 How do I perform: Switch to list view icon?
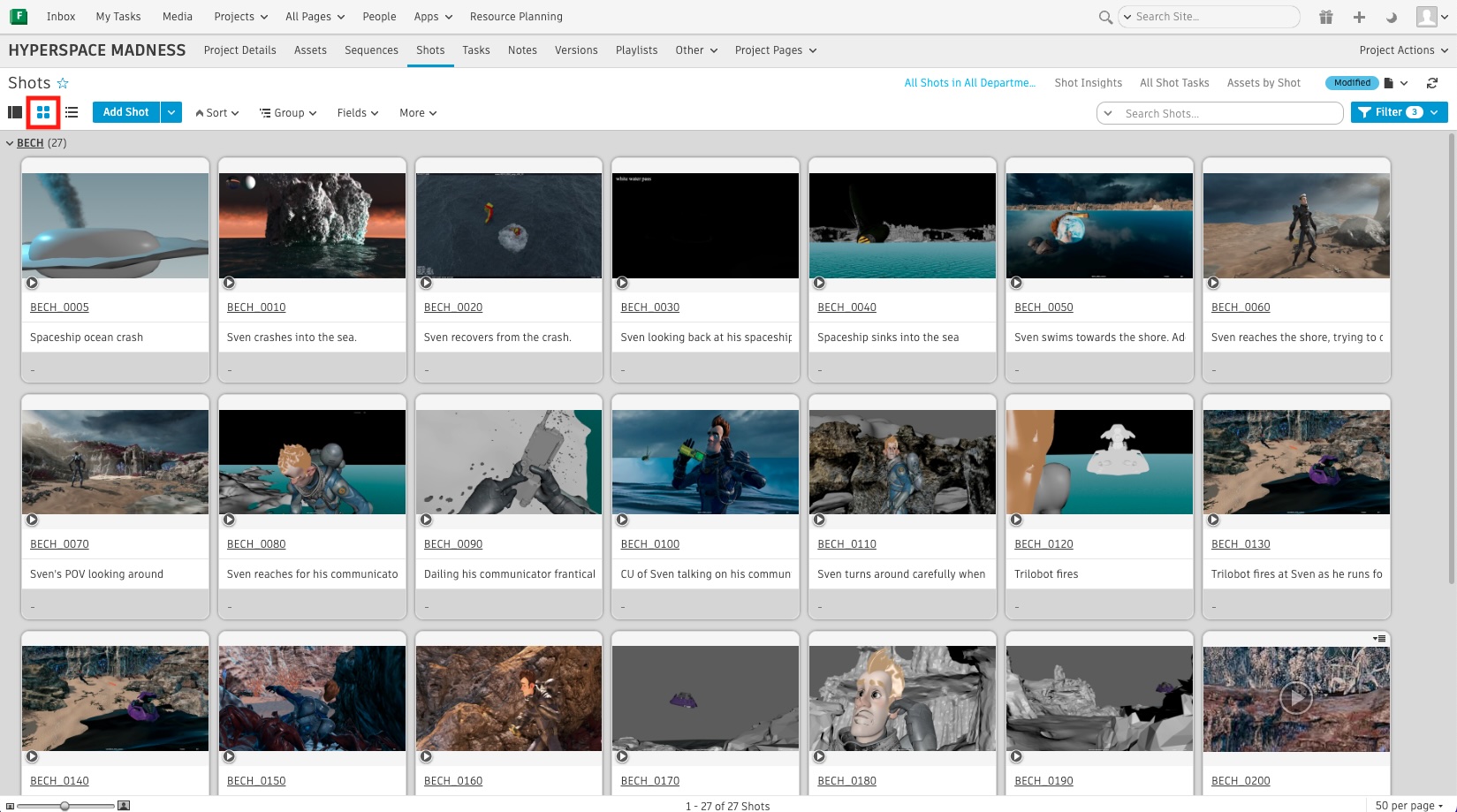[72, 112]
